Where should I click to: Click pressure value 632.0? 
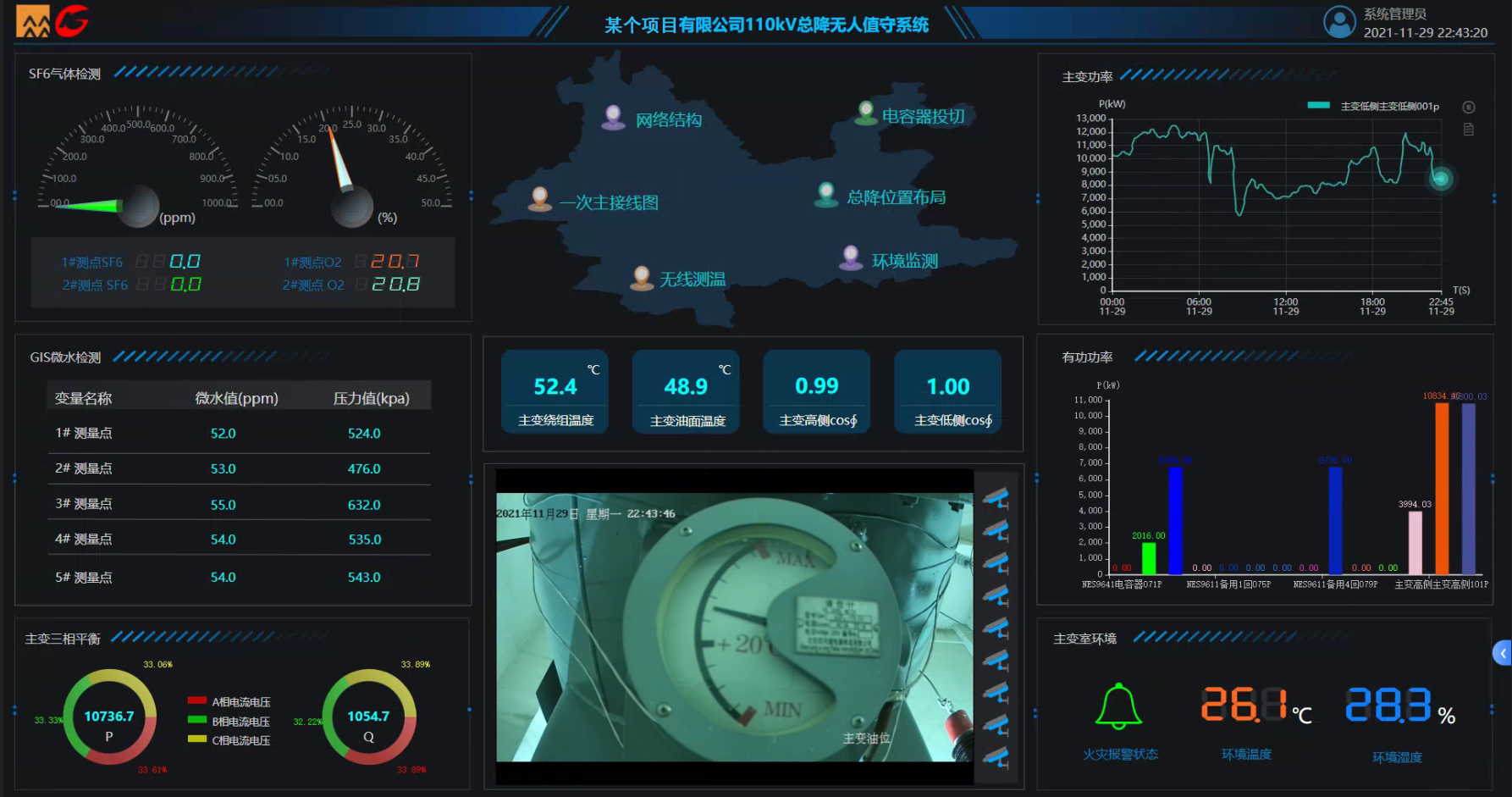pyautogui.click(x=364, y=505)
